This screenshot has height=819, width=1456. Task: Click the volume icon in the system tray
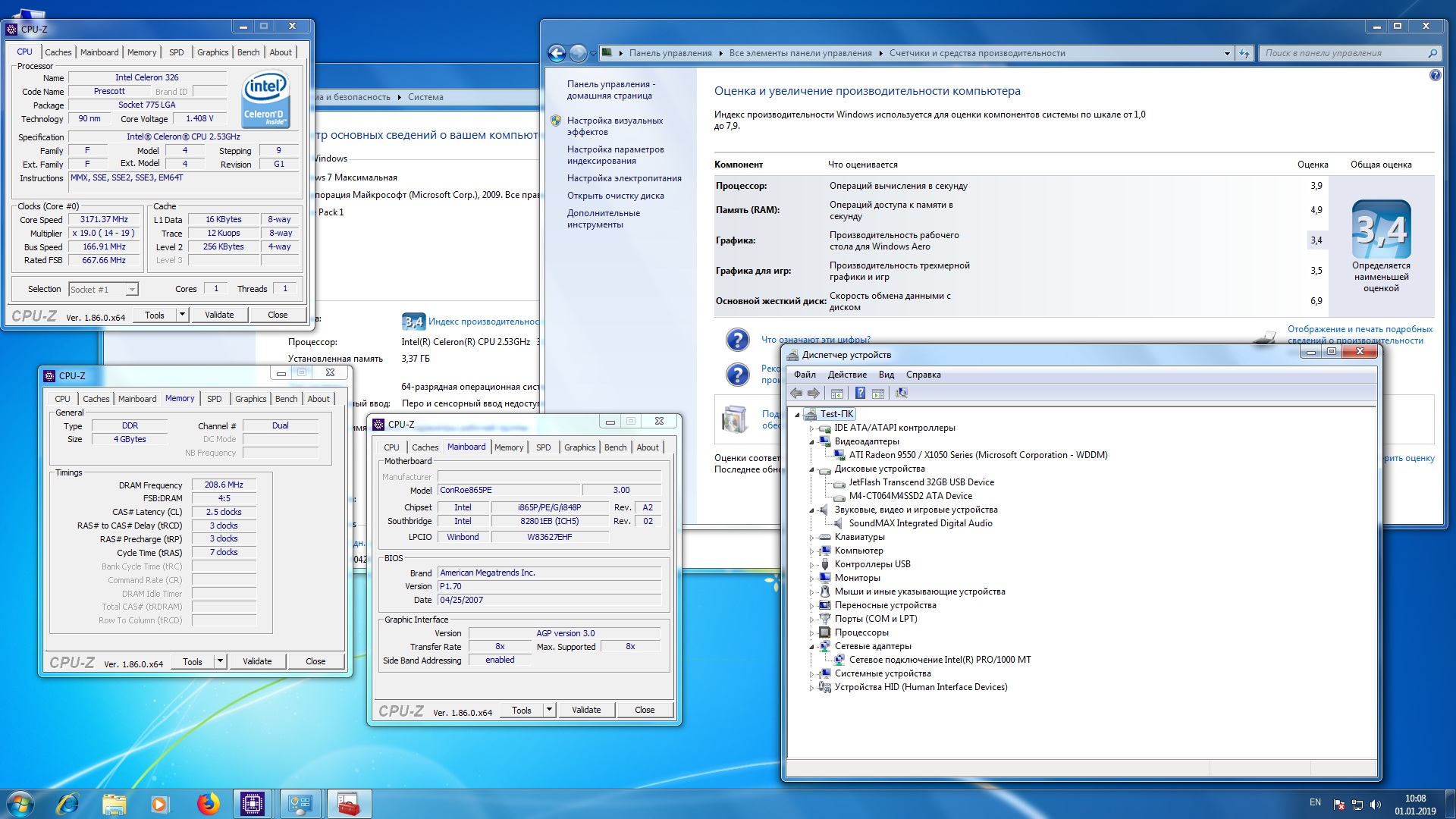(1376, 805)
